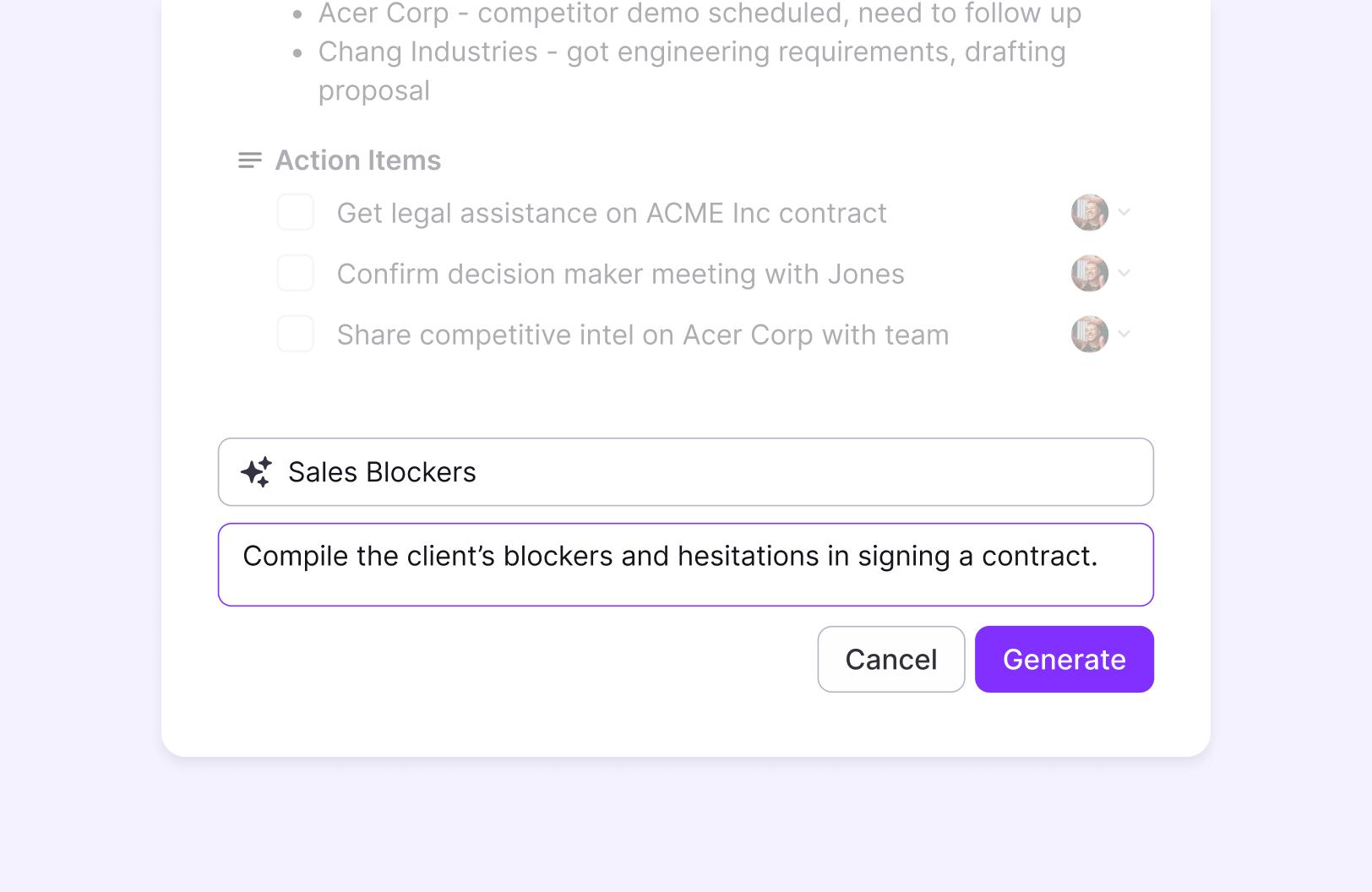Image resolution: width=1372 pixels, height=892 pixels.
Task: Click the 'Get legal assistance' task text
Action: [x=612, y=213]
